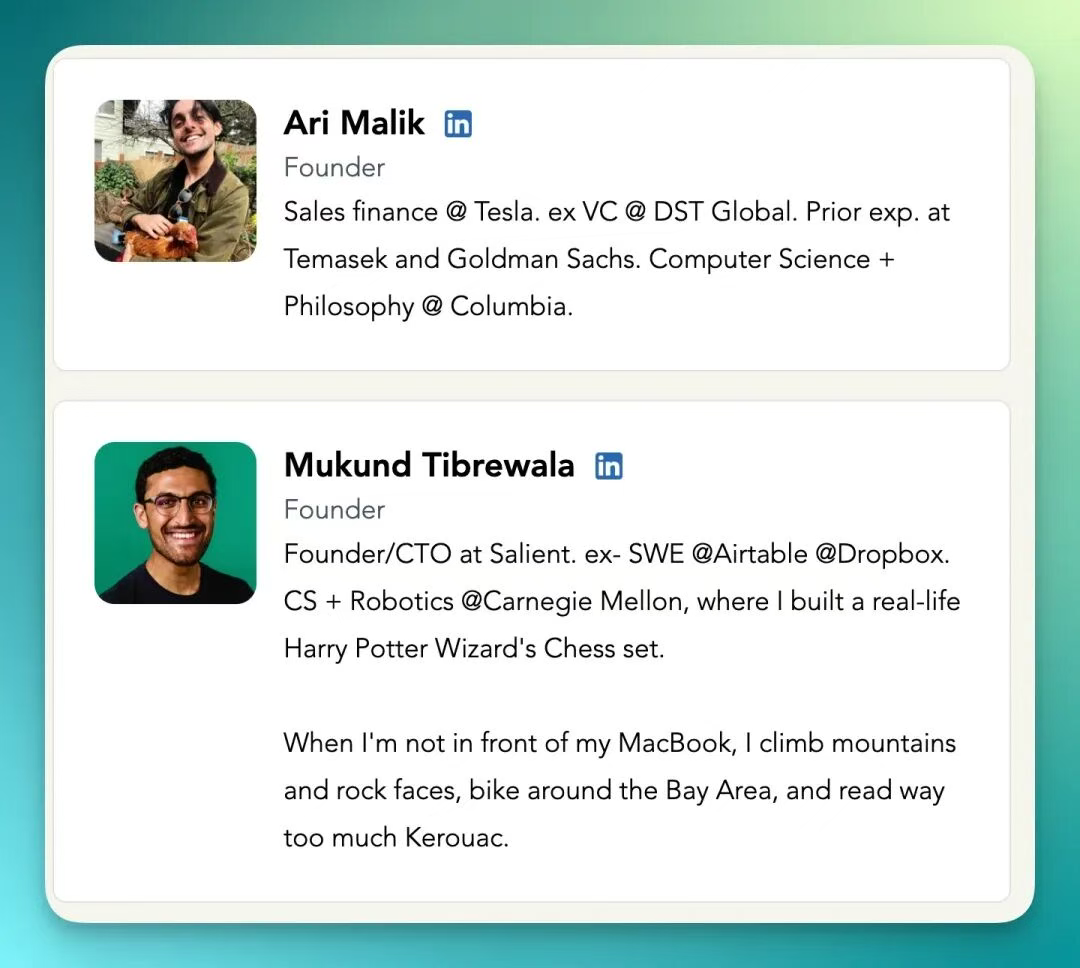This screenshot has width=1080, height=968.
Task: Select the Ari Malik name heading
Action: (x=354, y=123)
